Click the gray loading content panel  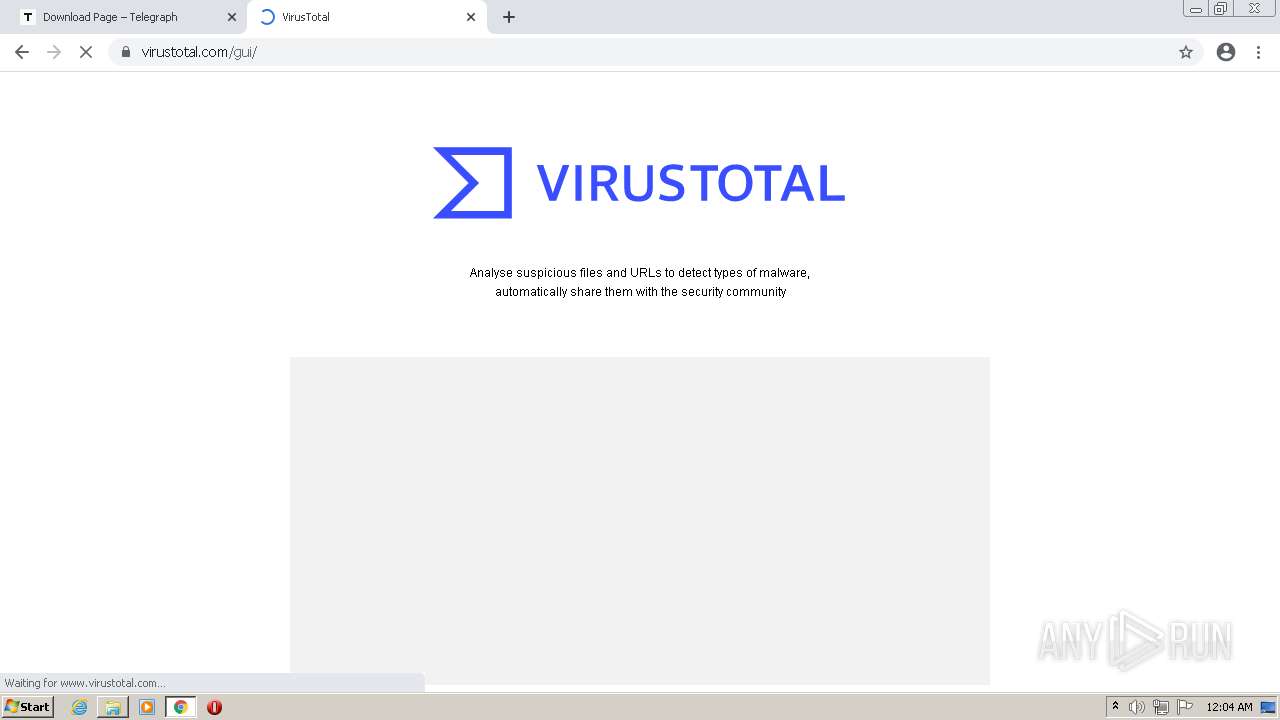[x=640, y=520]
